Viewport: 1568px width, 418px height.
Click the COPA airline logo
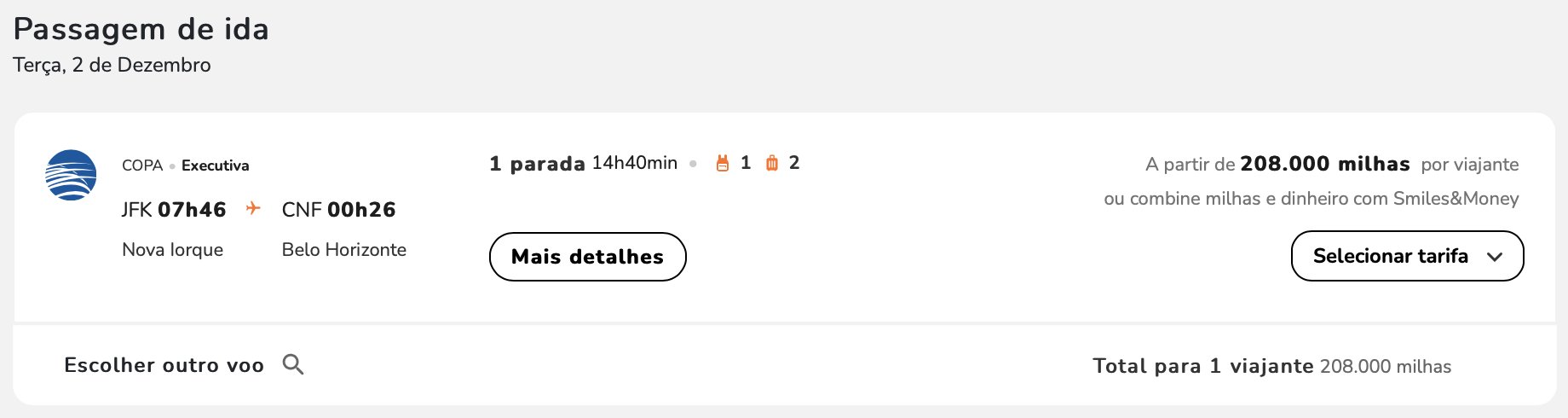point(71,175)
